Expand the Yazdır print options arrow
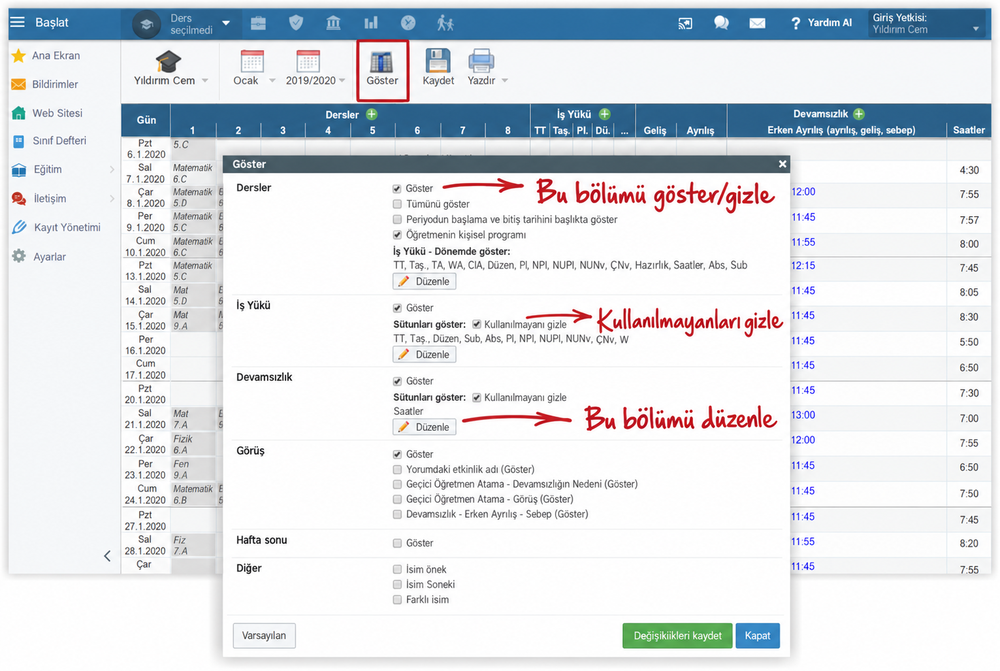Image resolution: width=1000 pixels, height=671 pixels. coord(505,81)
